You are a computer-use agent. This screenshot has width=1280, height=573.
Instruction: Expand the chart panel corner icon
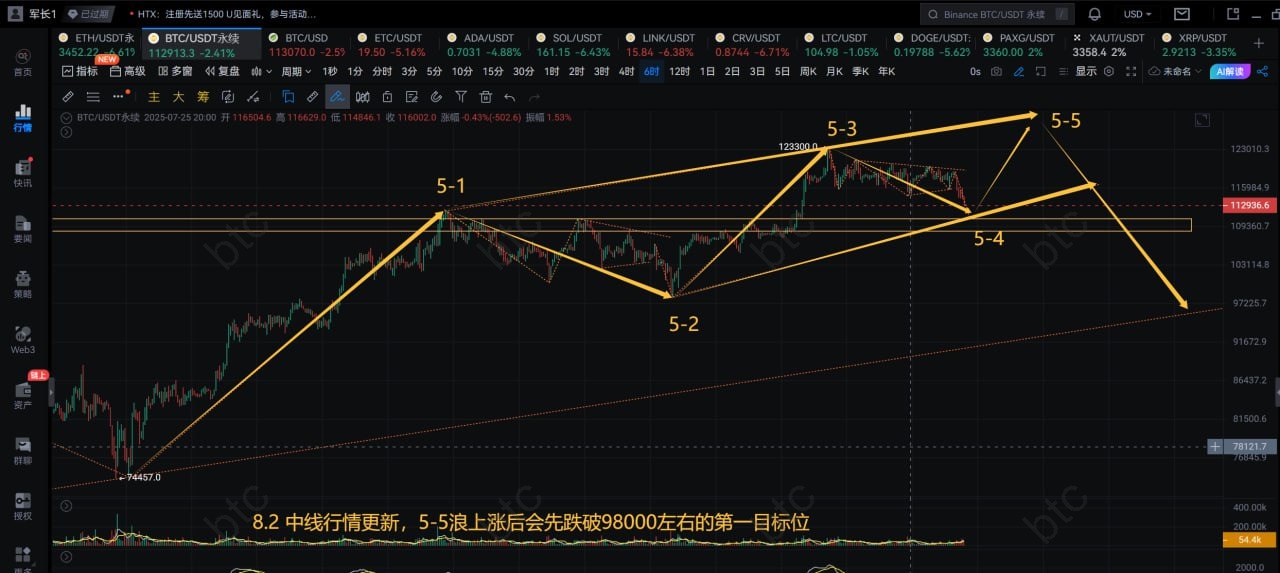[x=1202, y=120]
